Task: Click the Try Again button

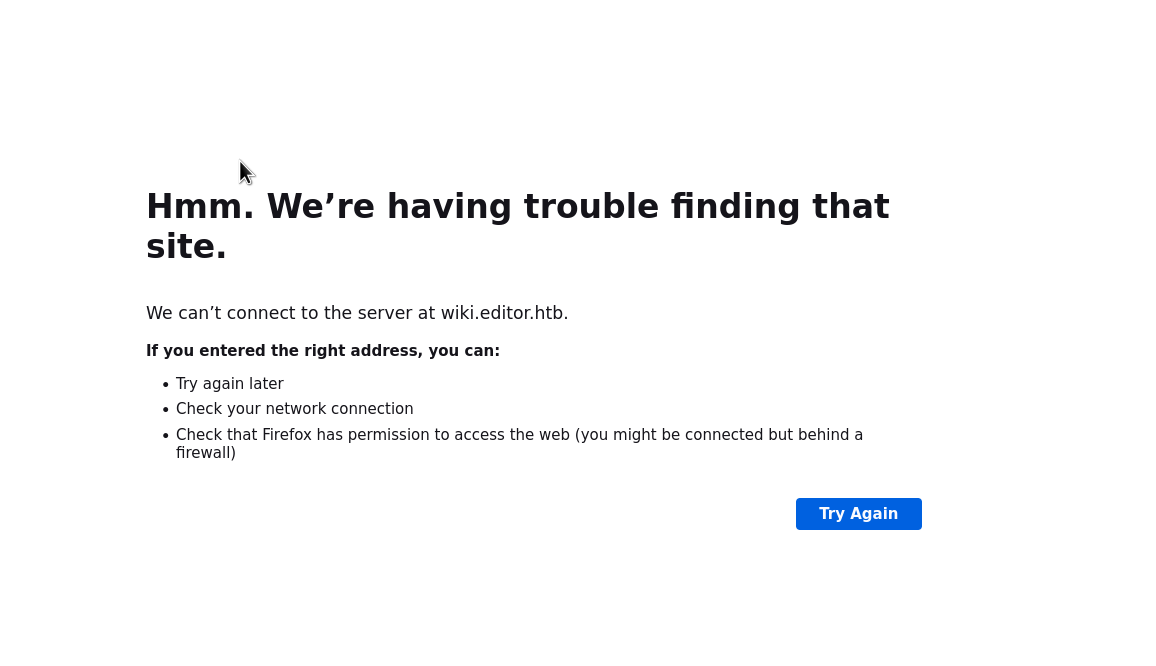Action: tap(858, 514)
